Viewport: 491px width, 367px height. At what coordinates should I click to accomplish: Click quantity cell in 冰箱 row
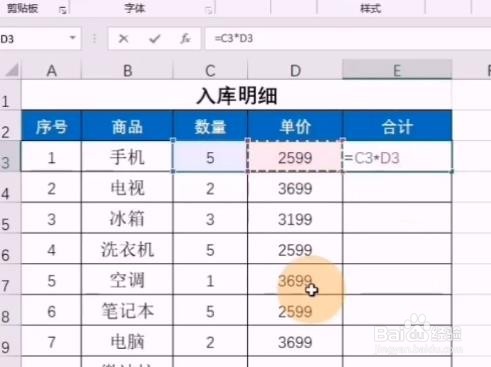(x=210, y=218)
